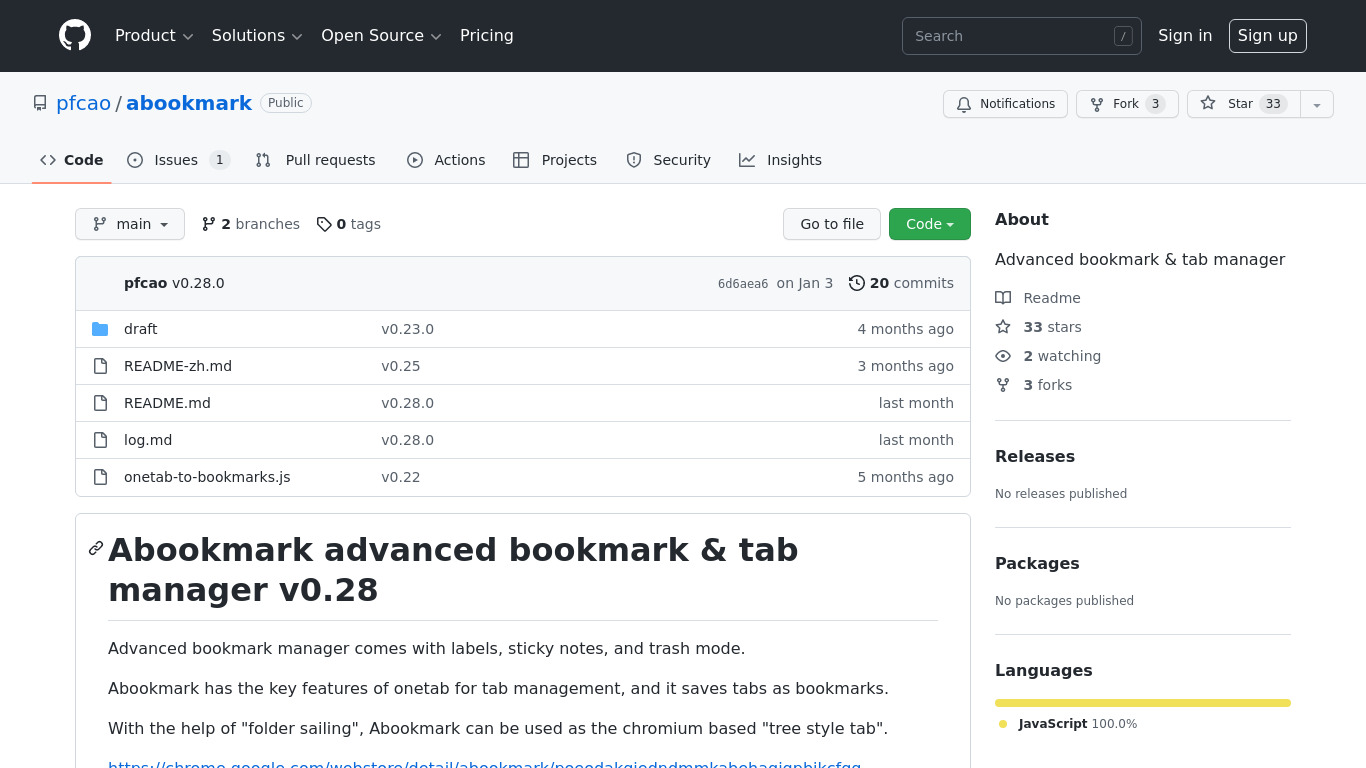This screenshot has height=768, width=1366.
Task: Expand the green Code dropdown button
Action: coord(930,224)
